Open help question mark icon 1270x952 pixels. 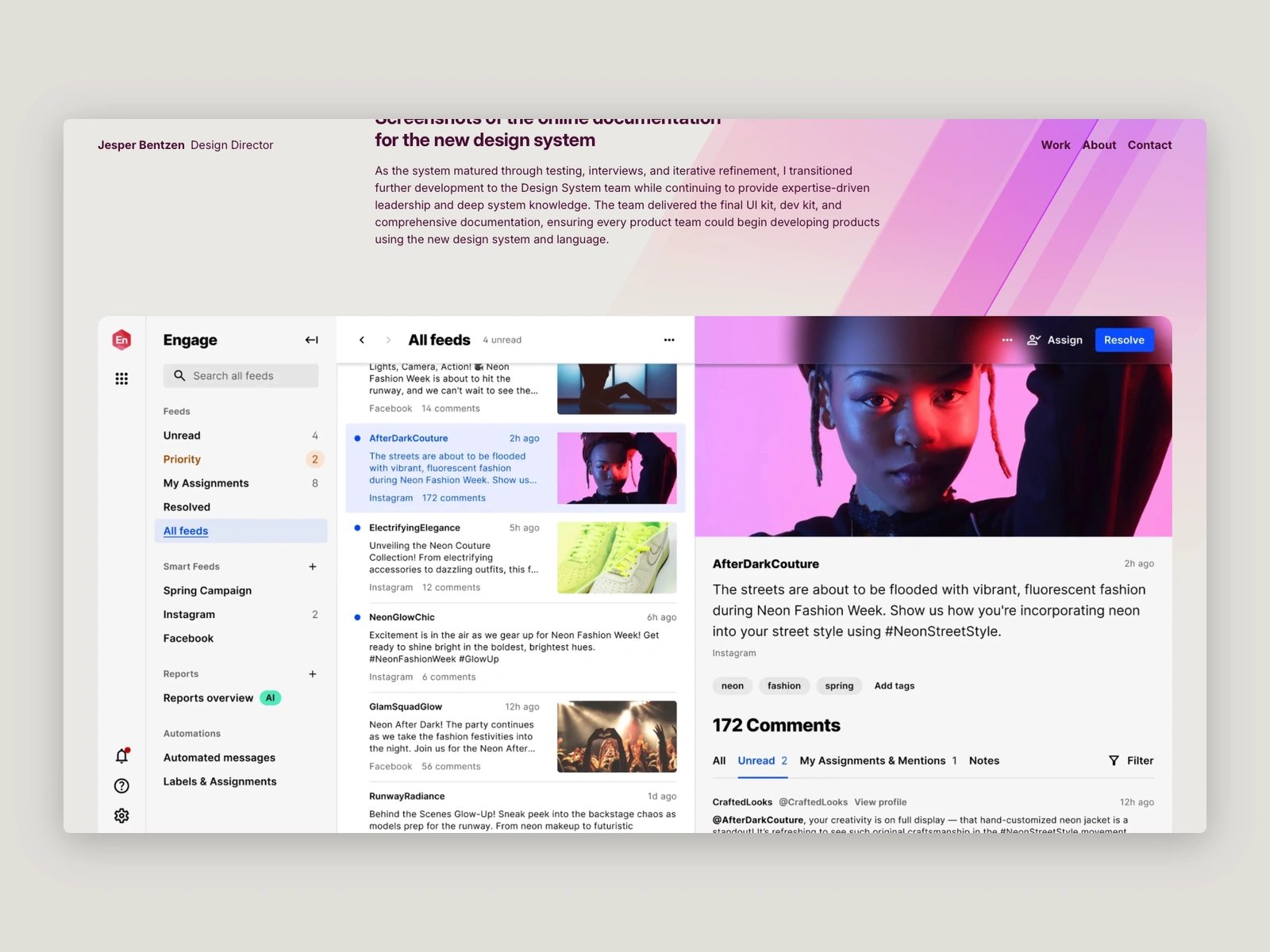pyautogui.click(x=121, y=785)
